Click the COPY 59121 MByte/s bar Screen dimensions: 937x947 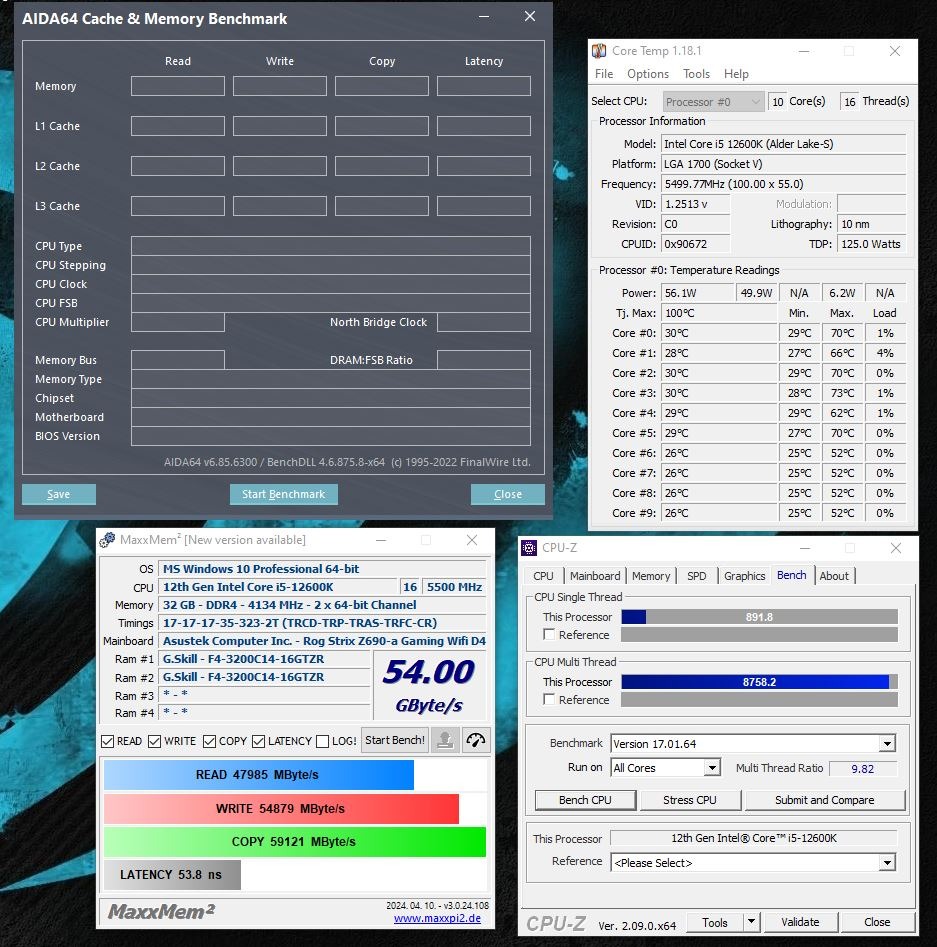[x=294, y=841]
